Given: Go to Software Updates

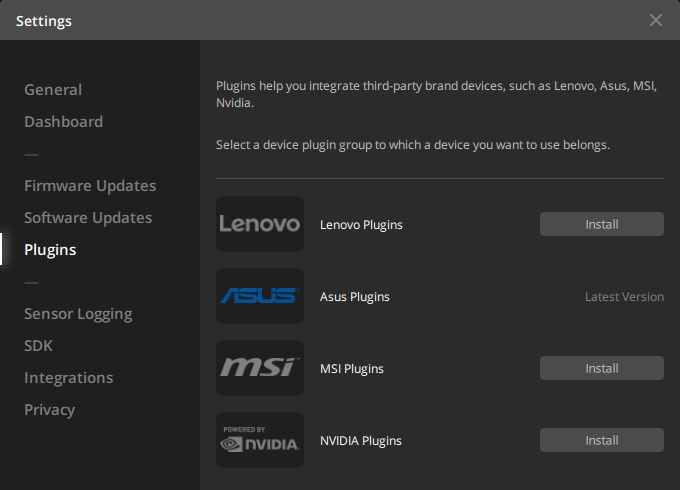Looking at the screenshot, I should click(88, 218).
